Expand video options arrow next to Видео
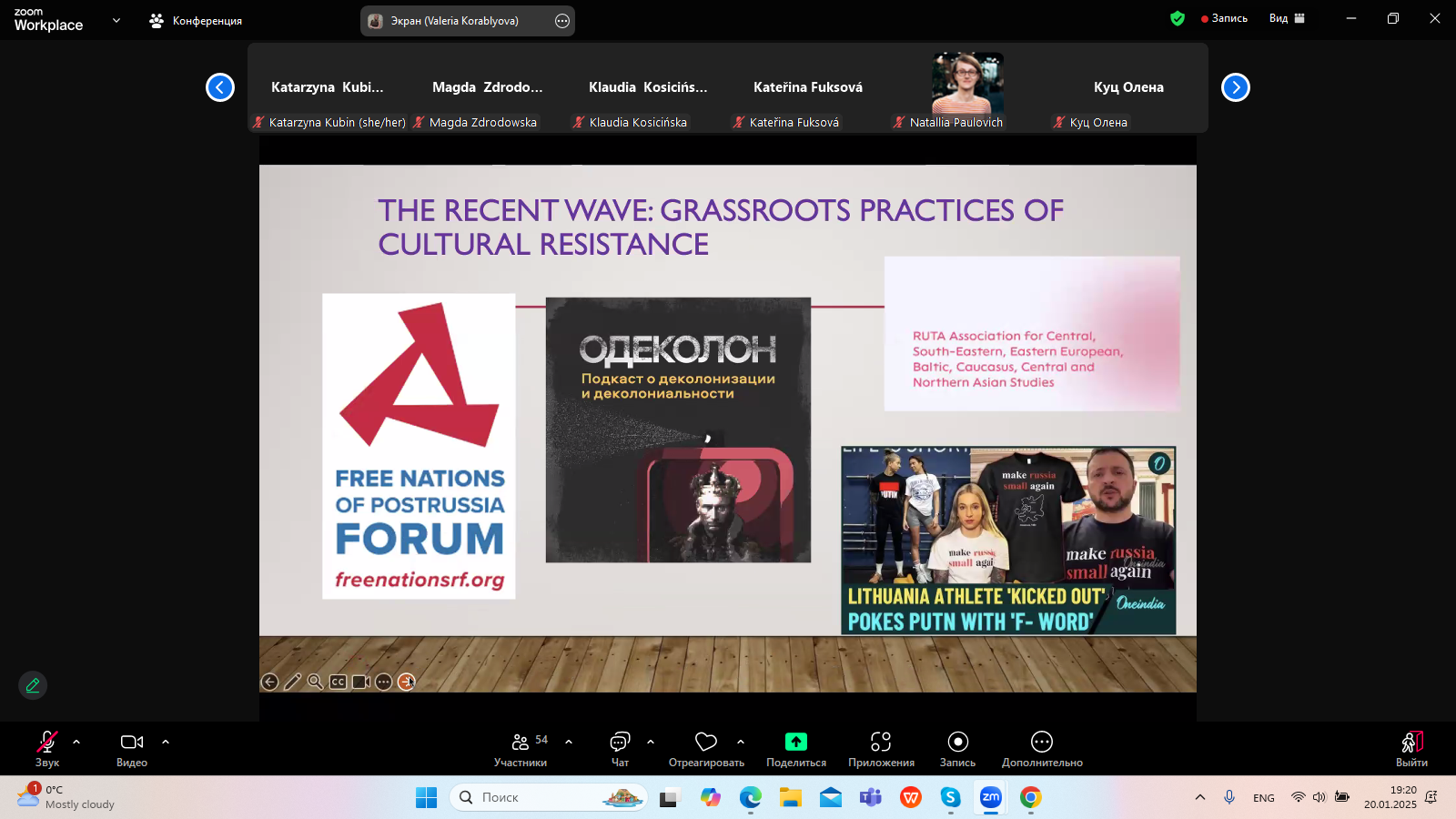Image resolution: width=1456 pixels, height=819 pixels. tap(166, 742)
